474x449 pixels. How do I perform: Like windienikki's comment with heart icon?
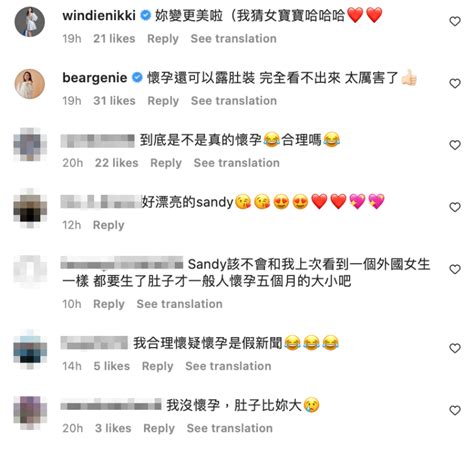[x=455, y=21]
